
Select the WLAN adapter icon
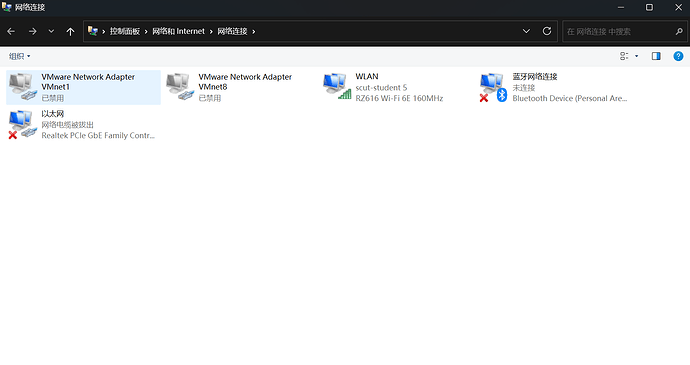point(337,87)
